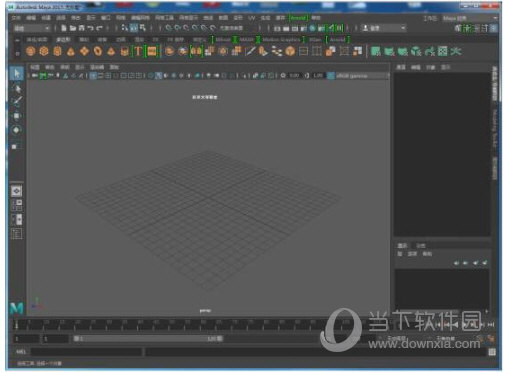Open the shelf tab list menu at shelf left
505x373 pixels.
[x=17, y=40]
